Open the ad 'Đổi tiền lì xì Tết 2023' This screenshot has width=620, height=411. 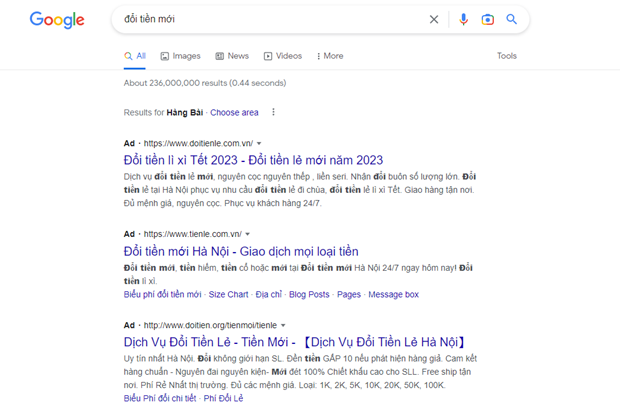(x=253, y=160)
